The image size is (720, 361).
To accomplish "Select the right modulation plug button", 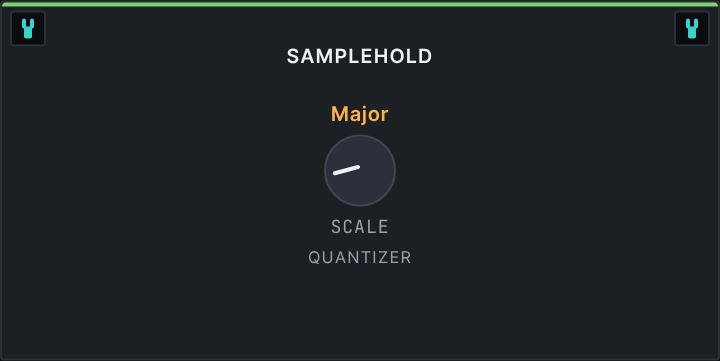I will tap(692, 28).
